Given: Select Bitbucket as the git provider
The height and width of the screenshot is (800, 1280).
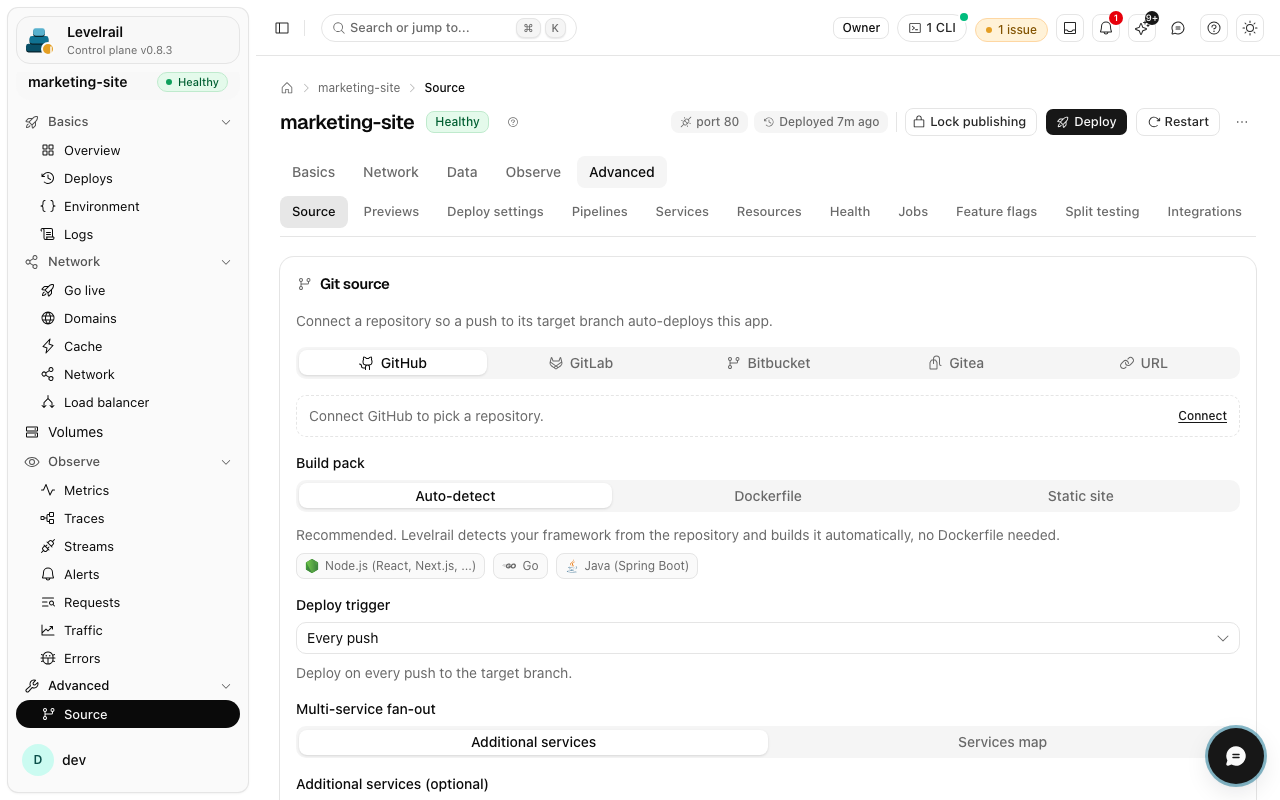Looking at the screenshot, I should coord(768,363).
